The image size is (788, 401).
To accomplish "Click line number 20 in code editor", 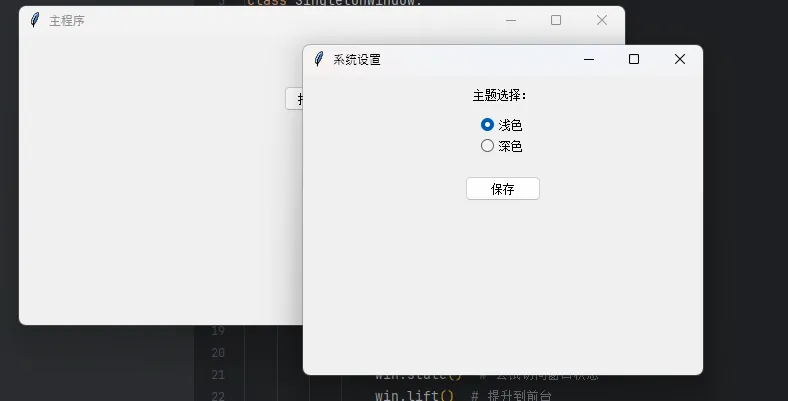I will click(x=218, y=353).
